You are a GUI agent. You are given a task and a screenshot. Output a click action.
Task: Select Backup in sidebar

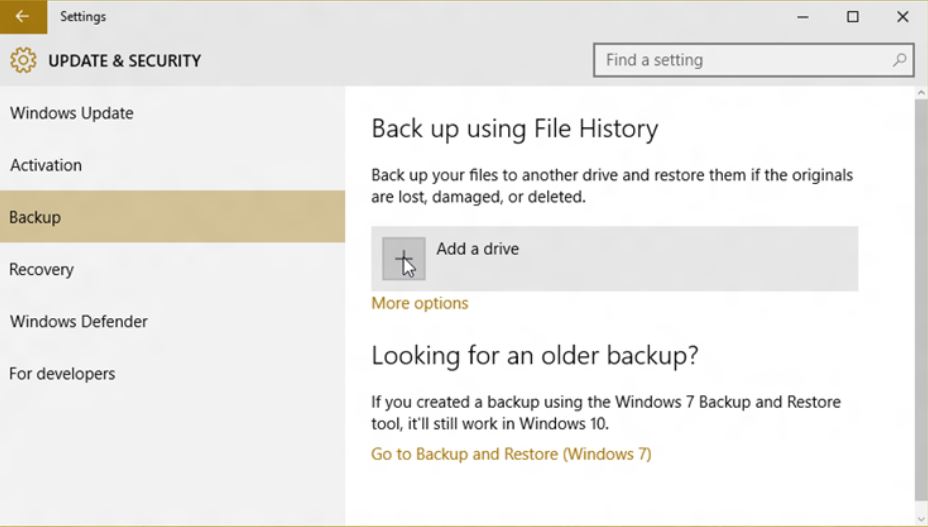(172, 217)
